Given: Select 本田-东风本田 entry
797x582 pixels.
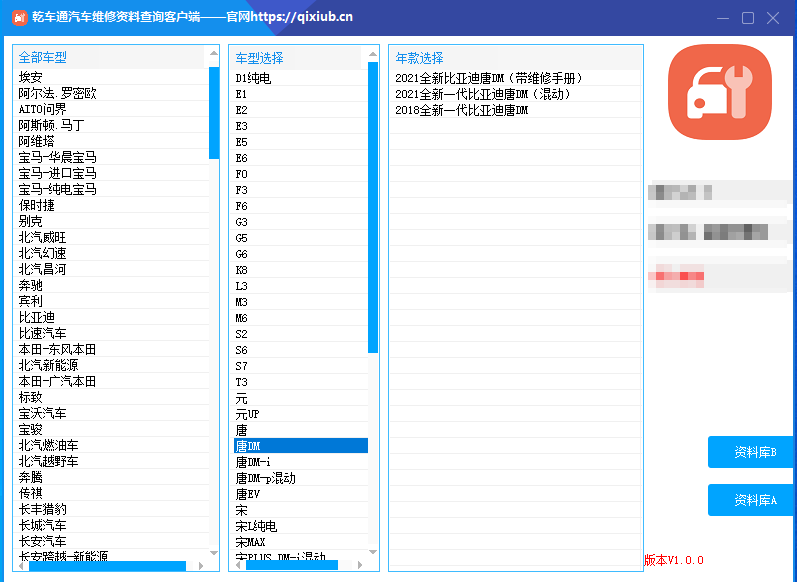Looking at the screenshot, I should (111, 349).
